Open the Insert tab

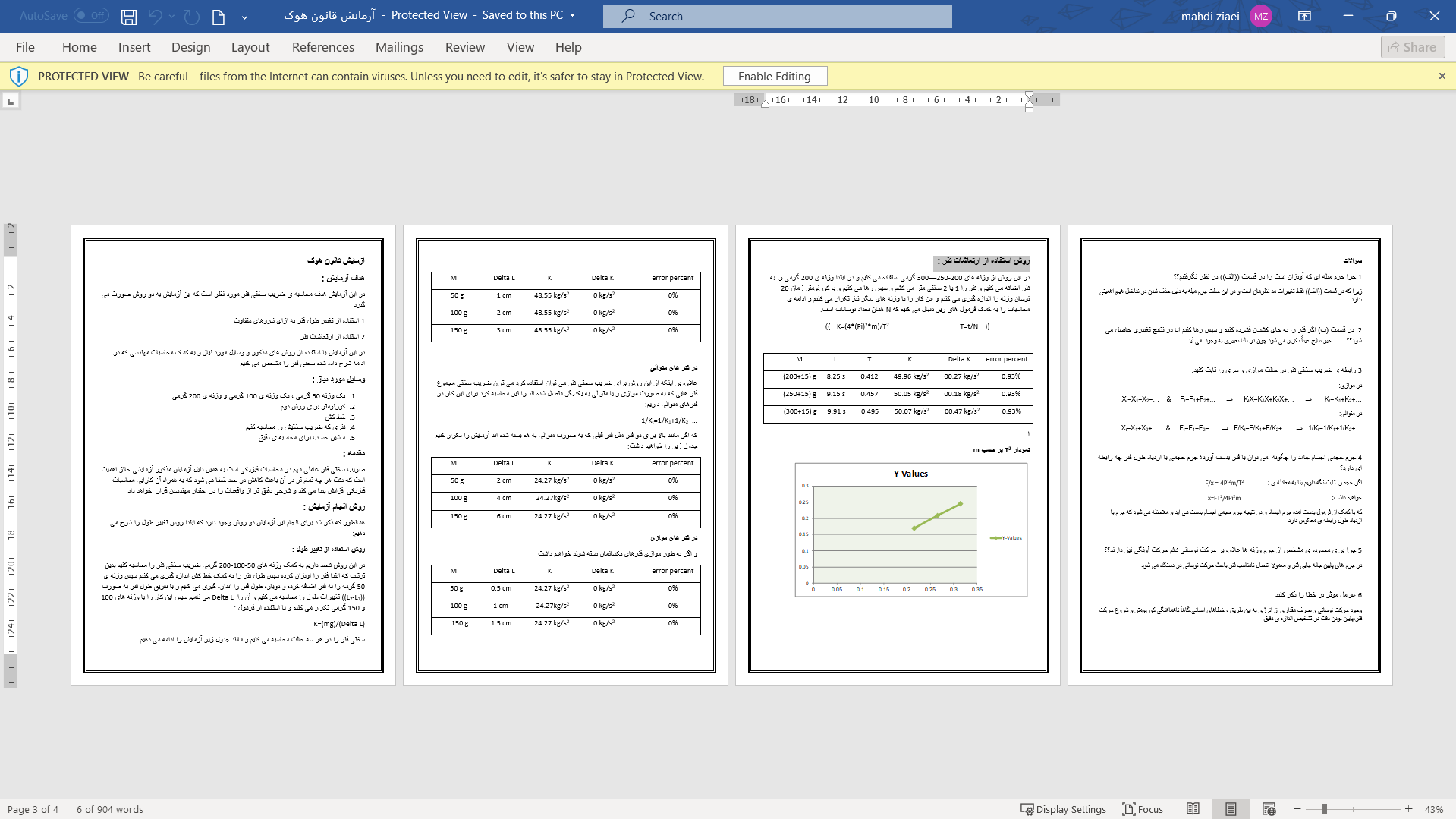pyautogui.click(x=134, y=47)
